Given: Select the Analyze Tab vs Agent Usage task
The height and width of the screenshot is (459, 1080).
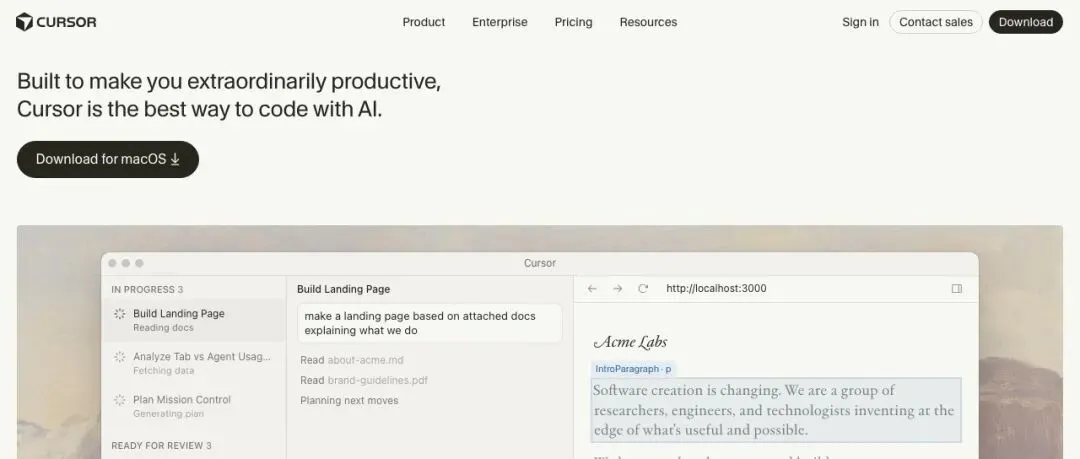Looking at the screenshot, I should [194, 363].
